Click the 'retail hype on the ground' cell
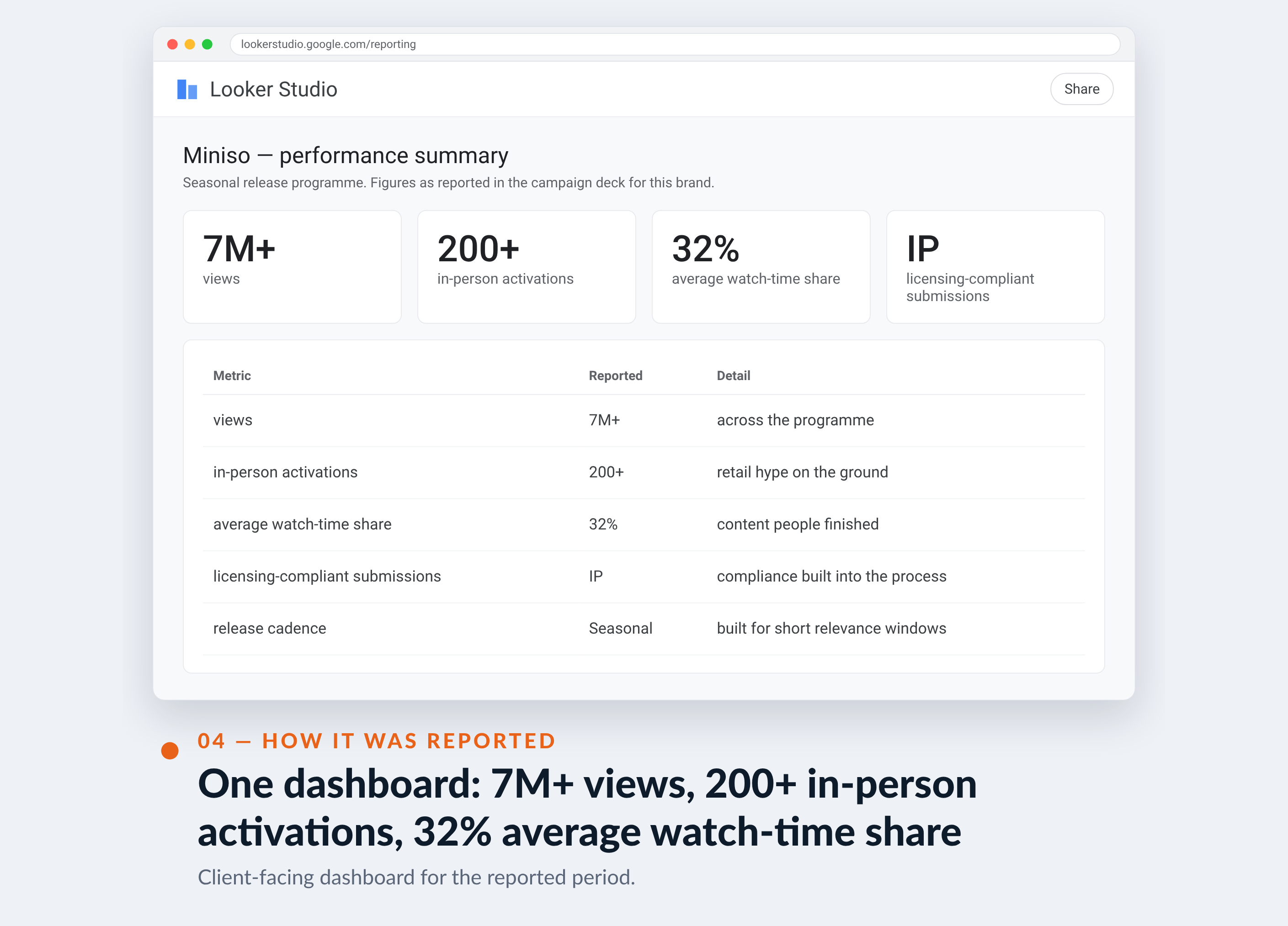 (x=802, y=472)
